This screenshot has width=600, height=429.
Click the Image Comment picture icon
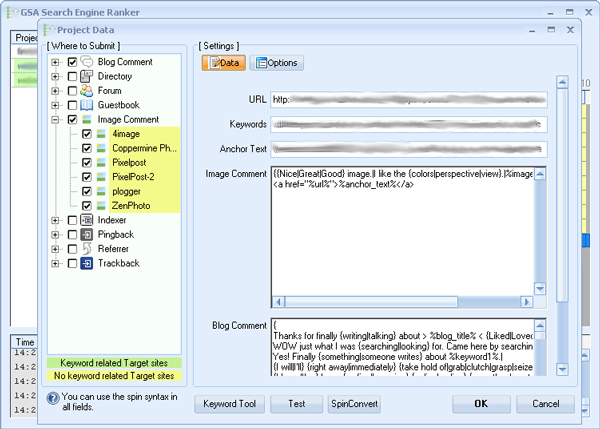87,119
